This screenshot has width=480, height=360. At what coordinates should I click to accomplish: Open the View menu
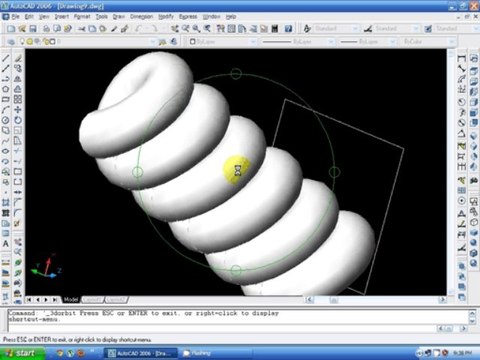coord(44,16)
